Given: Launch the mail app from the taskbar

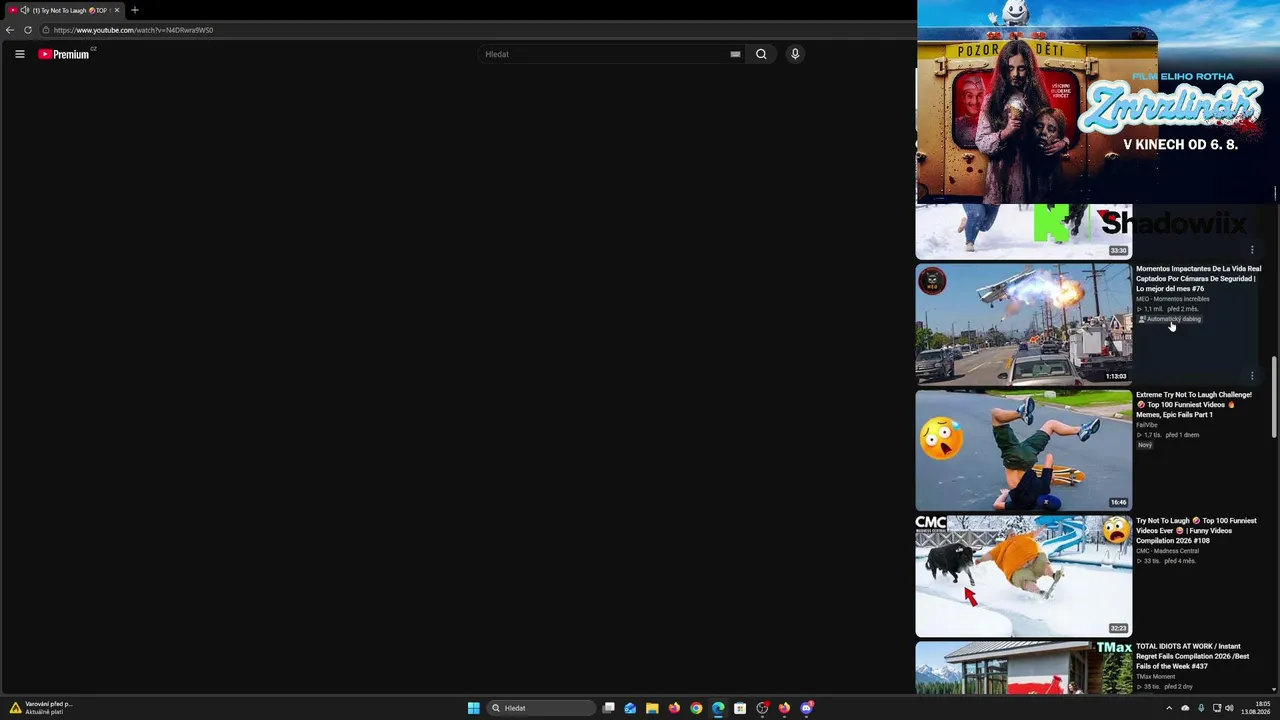Looking at the screenshot, I should tap(630, 708).
